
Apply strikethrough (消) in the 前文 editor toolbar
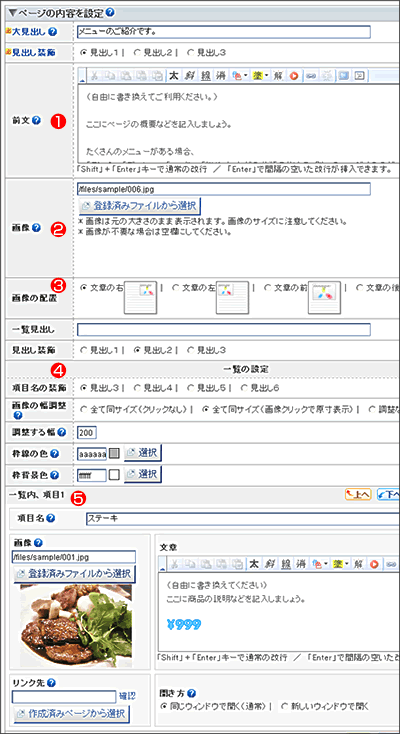click(221, 76)
